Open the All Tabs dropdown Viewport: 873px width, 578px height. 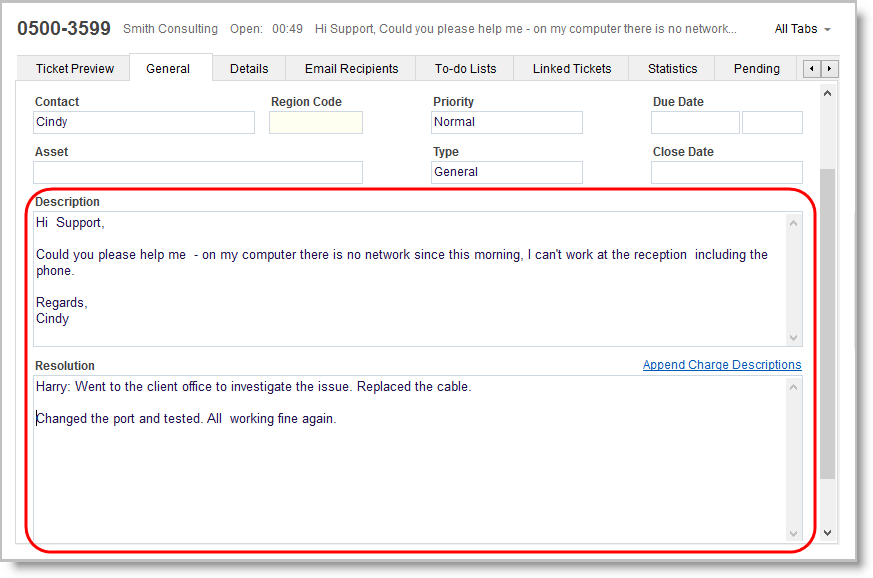[x=802, y=29]
